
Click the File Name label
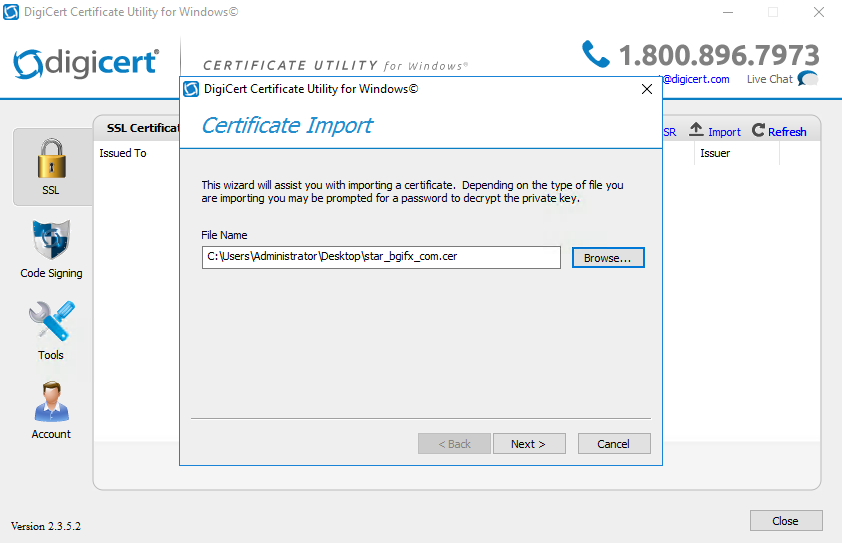(x=224, y=235)
